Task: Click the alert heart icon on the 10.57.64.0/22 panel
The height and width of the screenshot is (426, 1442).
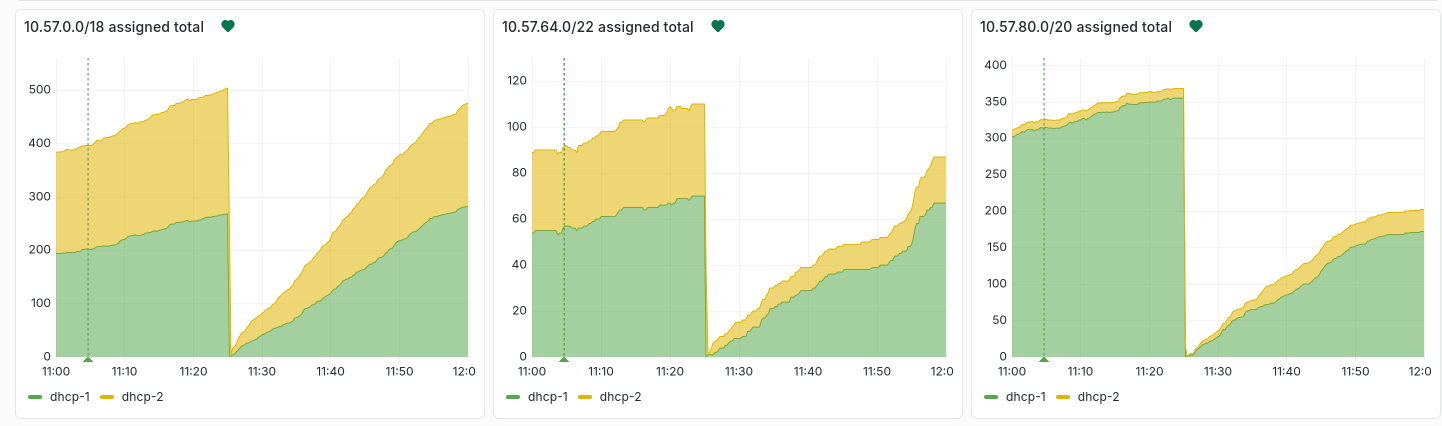Action: [x=717, y=27]
